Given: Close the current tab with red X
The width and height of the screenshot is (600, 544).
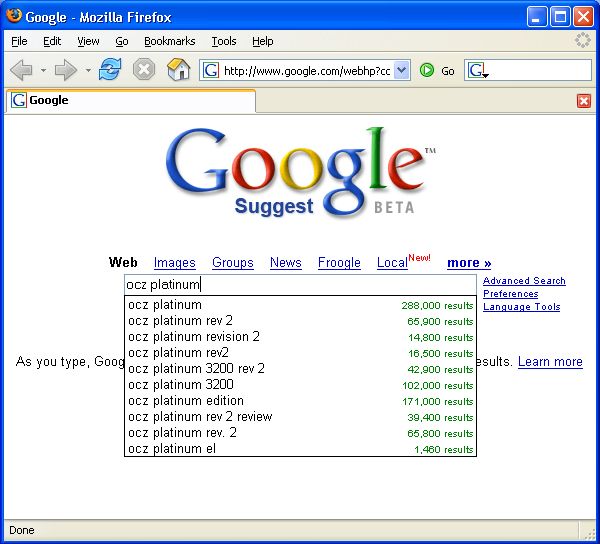Looking at the screenshot, I should coord(584,101).
